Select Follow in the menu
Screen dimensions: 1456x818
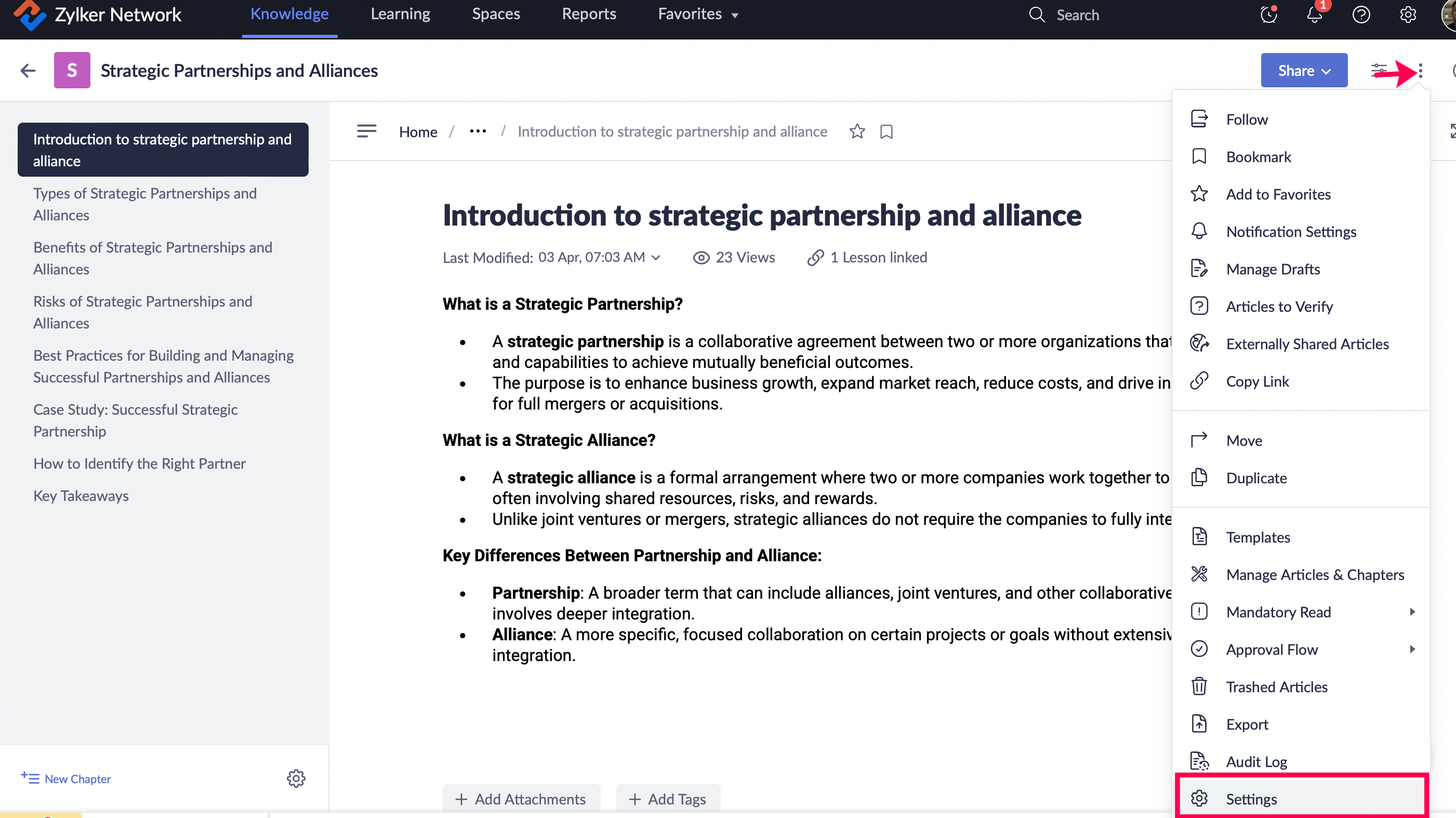1301,120
